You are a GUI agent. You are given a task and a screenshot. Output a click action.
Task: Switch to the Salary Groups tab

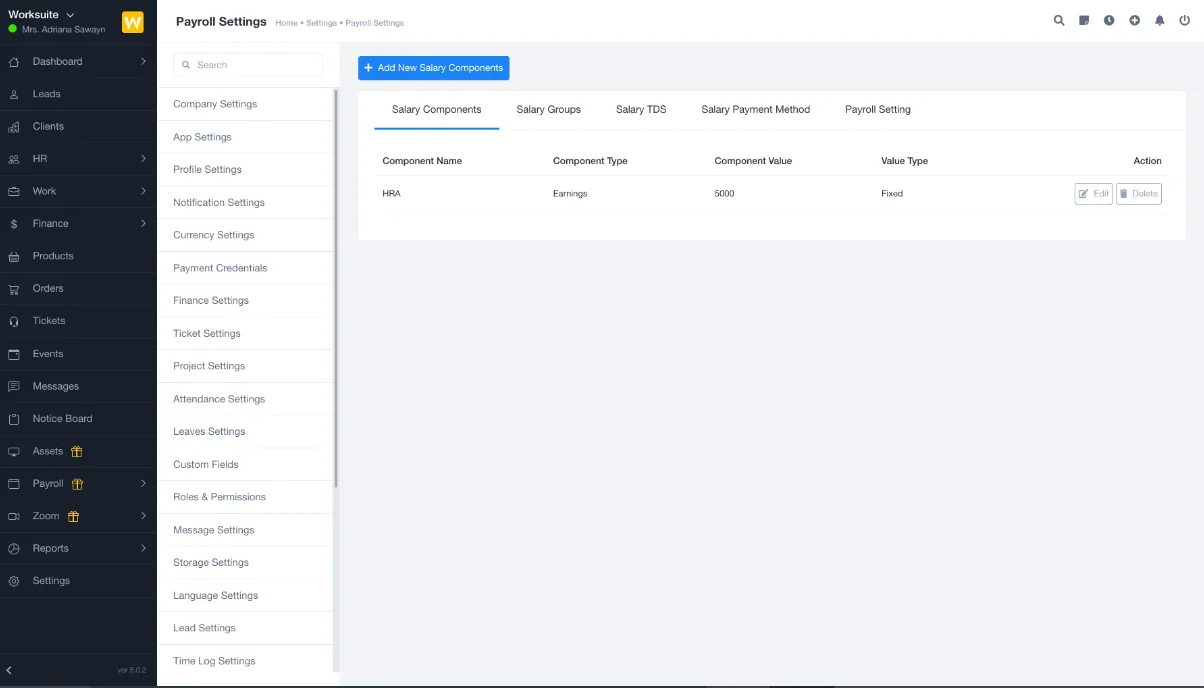point(548,110)
